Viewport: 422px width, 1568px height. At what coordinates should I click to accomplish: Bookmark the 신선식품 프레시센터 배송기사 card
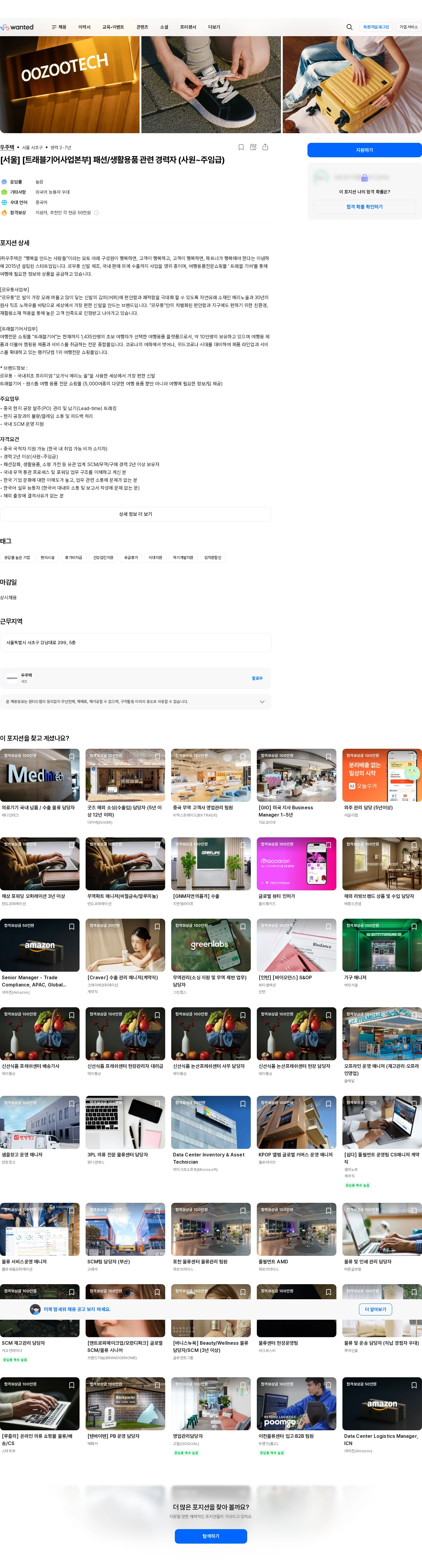(72, 1015)
